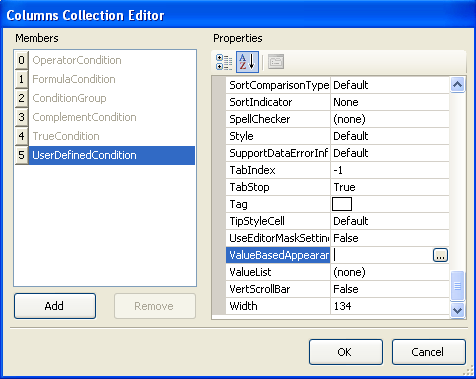
Task: Click SortIndicator value None
Action: [x=390, y=102]
